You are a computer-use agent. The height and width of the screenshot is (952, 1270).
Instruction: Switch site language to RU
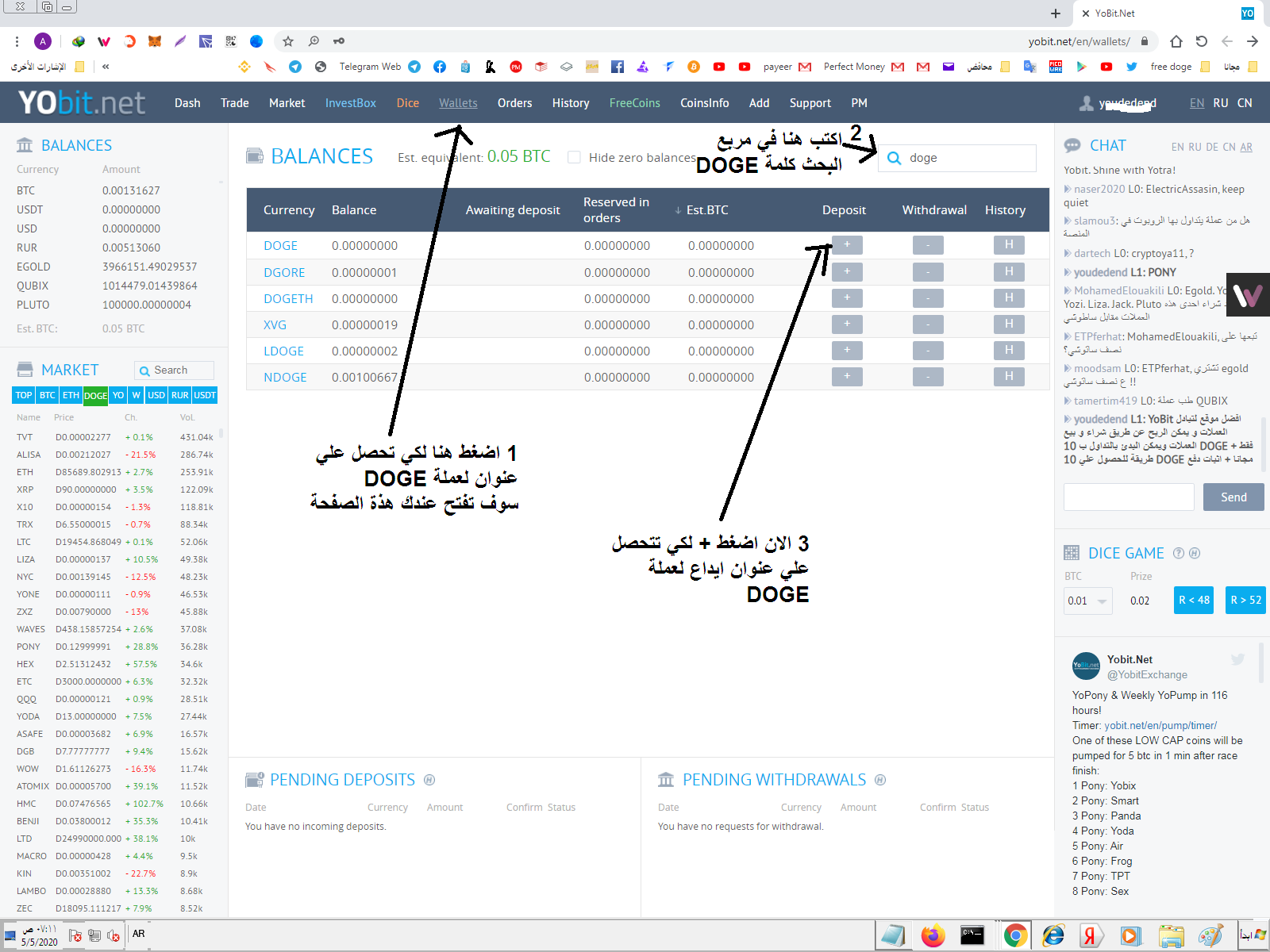point(1221,103)
